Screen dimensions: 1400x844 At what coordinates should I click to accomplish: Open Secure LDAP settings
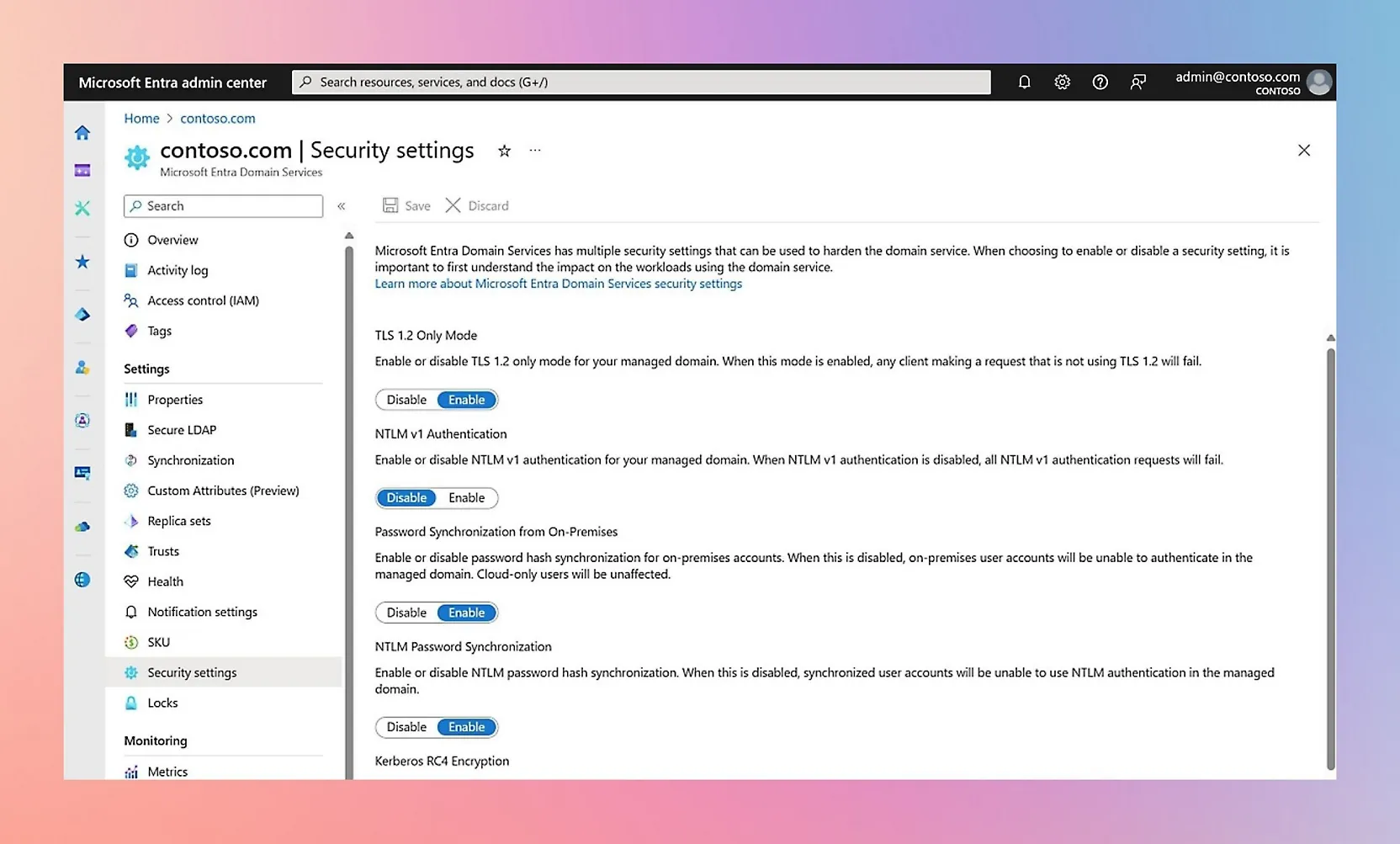[x=182, y=430]
